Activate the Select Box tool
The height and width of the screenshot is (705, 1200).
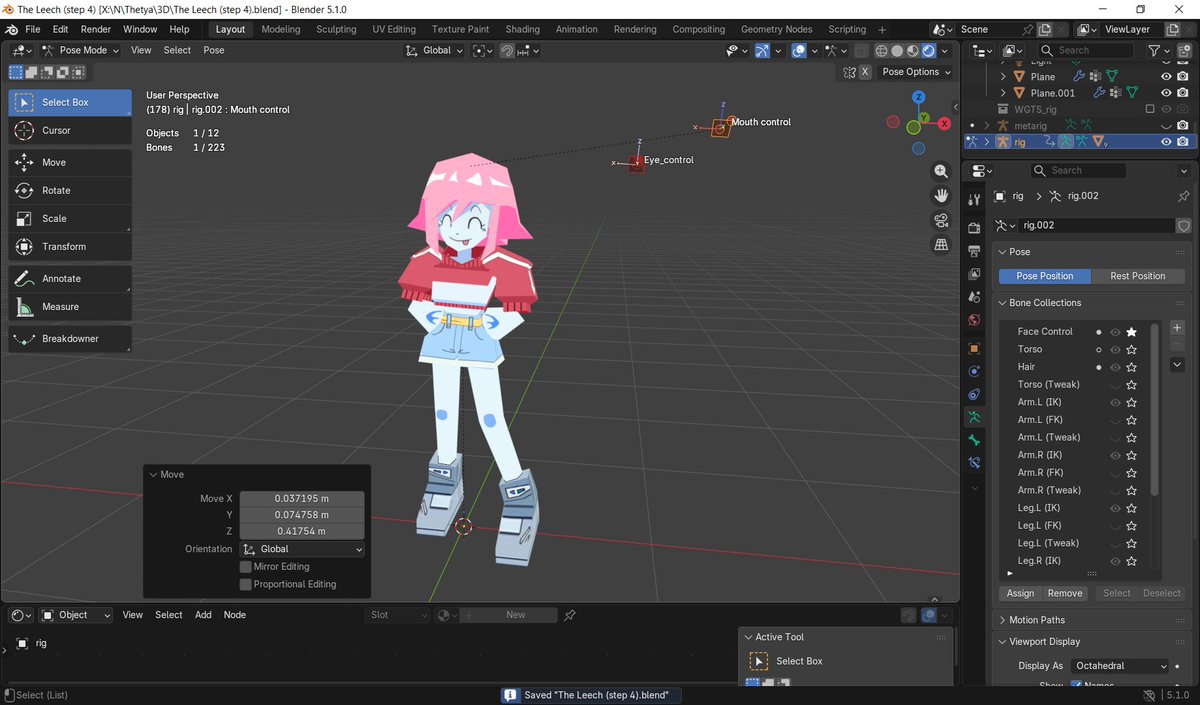(x=70, y=102)
